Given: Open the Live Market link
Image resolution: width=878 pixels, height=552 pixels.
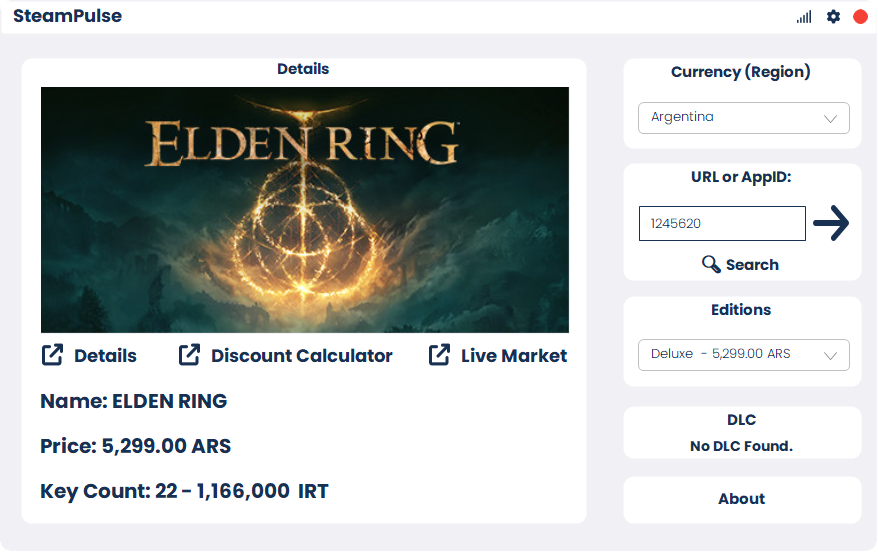Looking at the screenshot, I should pos(513,356).
